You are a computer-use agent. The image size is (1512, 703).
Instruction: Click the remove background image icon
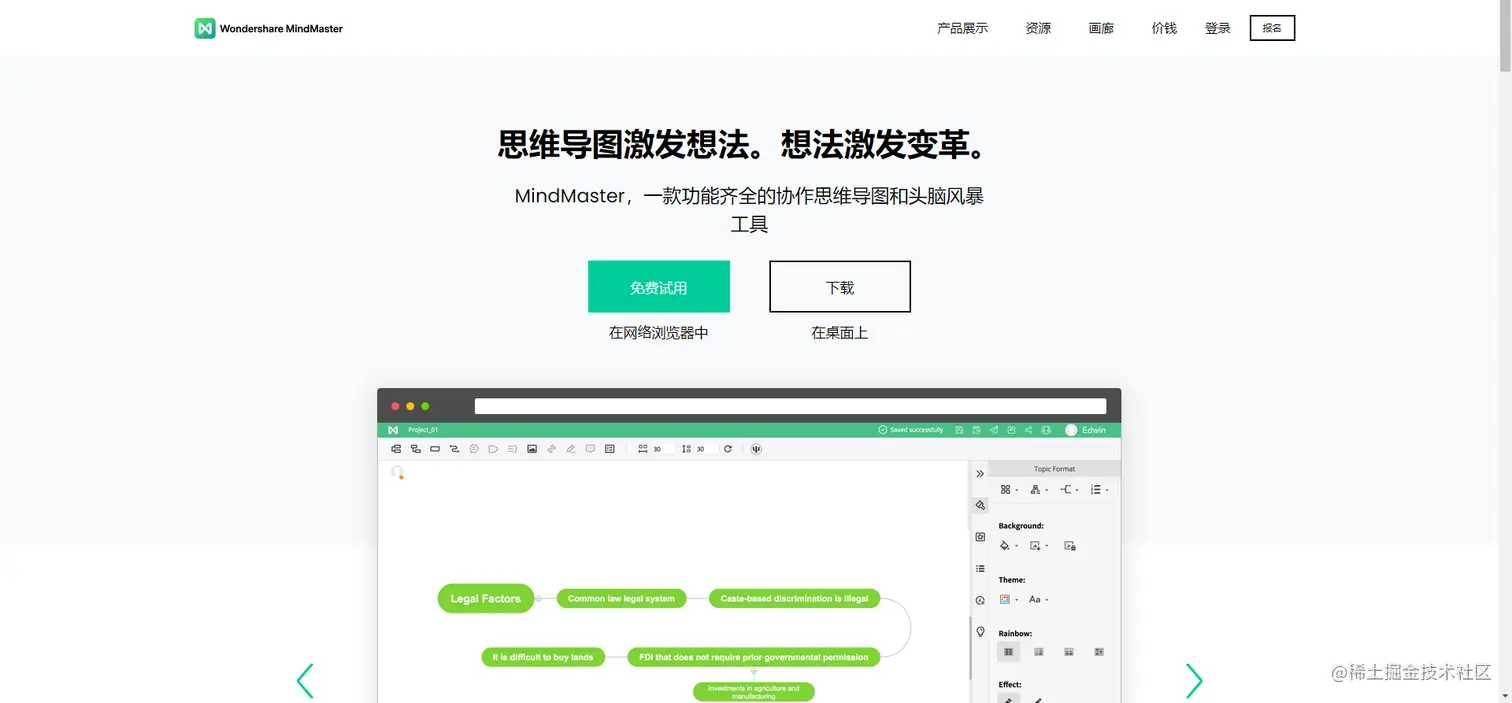(1070, 546)
